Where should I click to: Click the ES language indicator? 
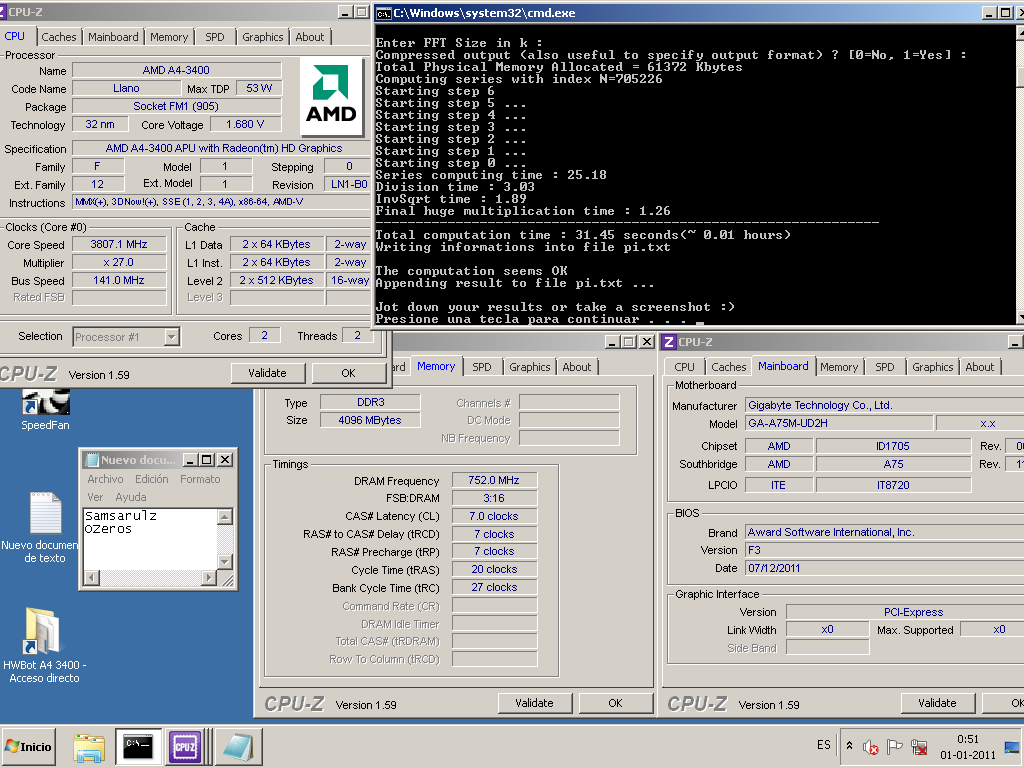point(824,745)
